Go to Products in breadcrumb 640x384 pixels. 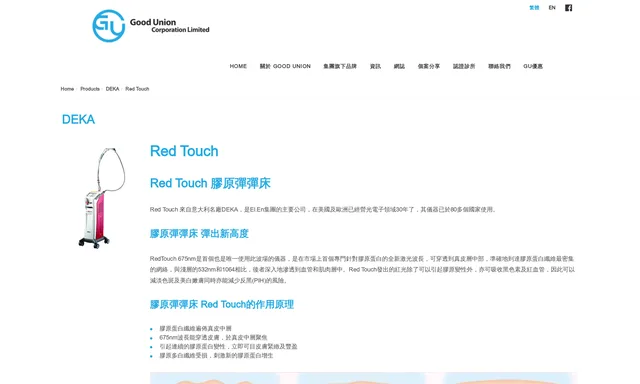click(x=90, y=89)
